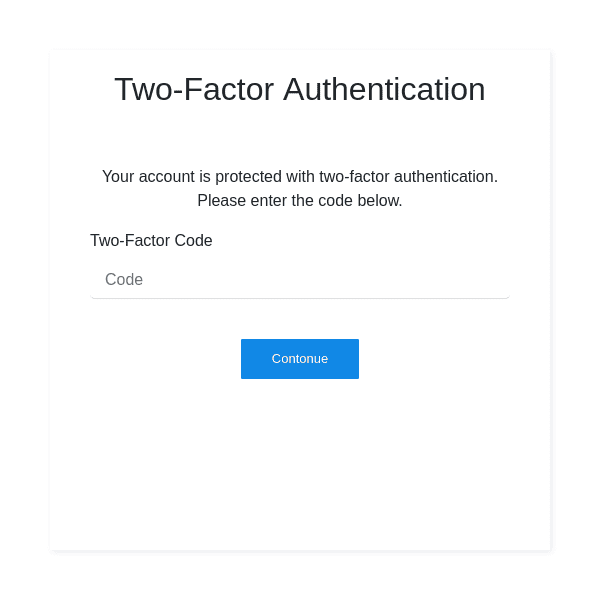Place cursor in the field under Two-Factor Code

(x=300, y=280)
